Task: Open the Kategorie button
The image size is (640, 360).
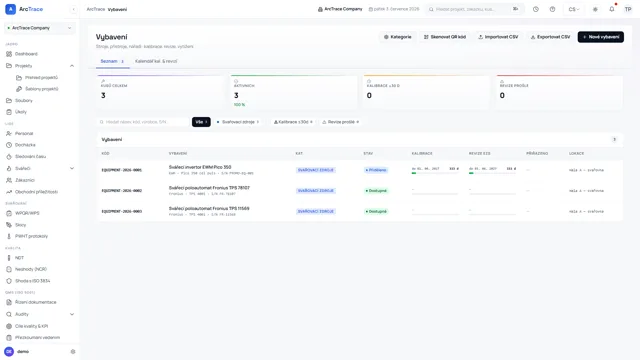Action: 397,37
